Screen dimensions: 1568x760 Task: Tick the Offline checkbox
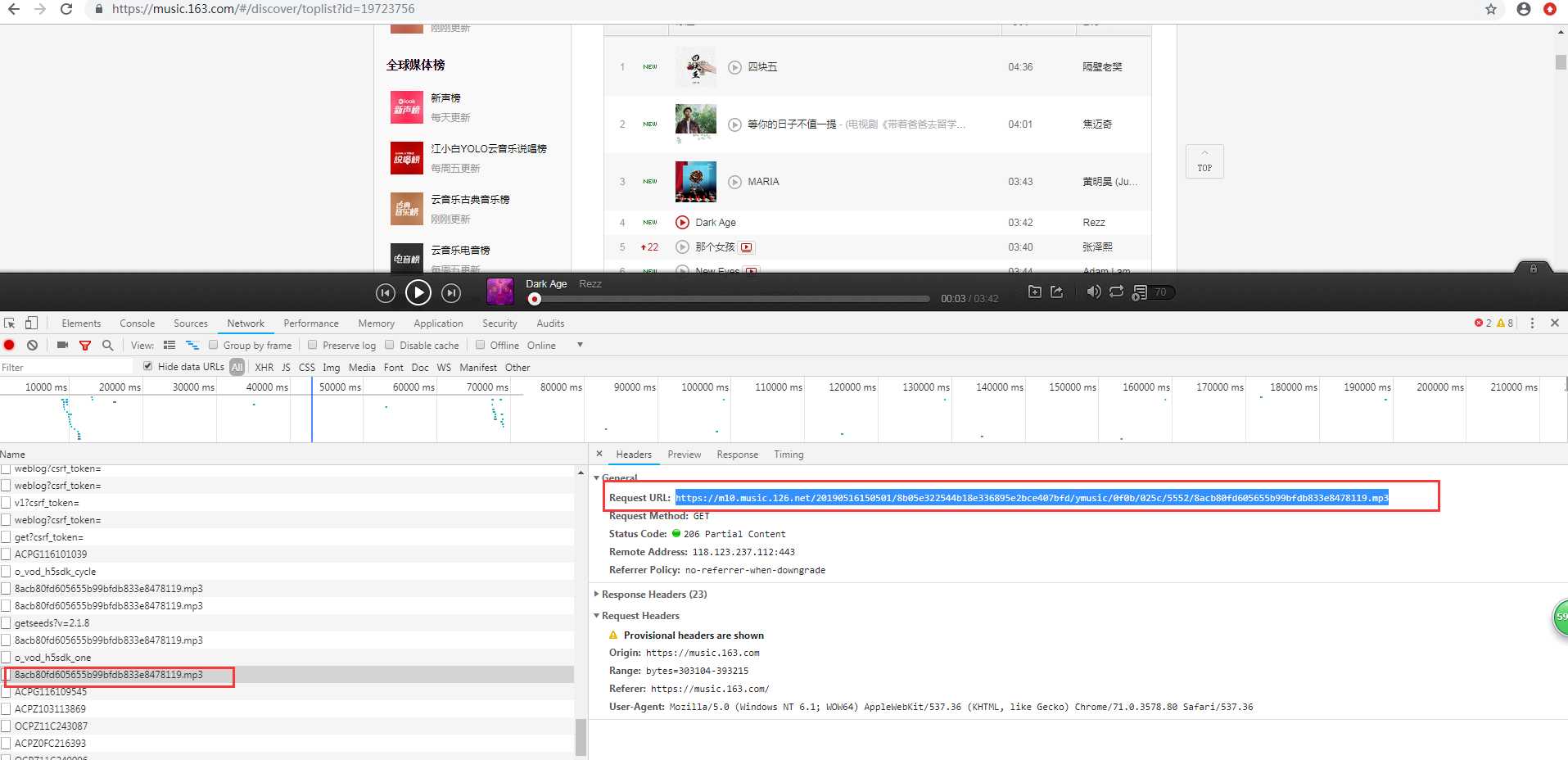coord(481,345)
